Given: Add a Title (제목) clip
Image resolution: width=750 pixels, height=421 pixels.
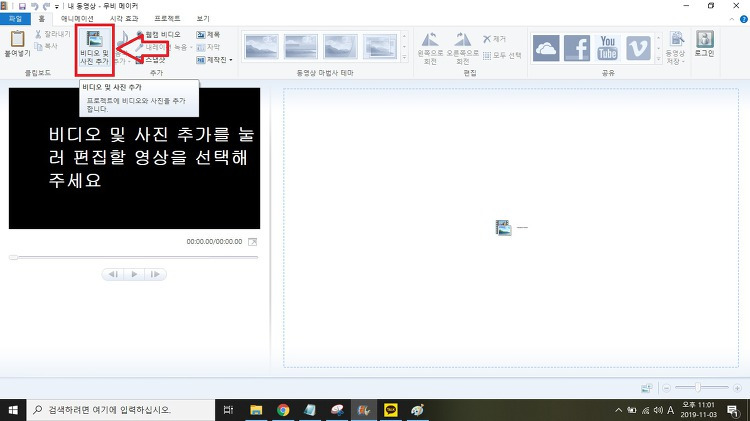Looking at the screenshot, I should (209, 34).
